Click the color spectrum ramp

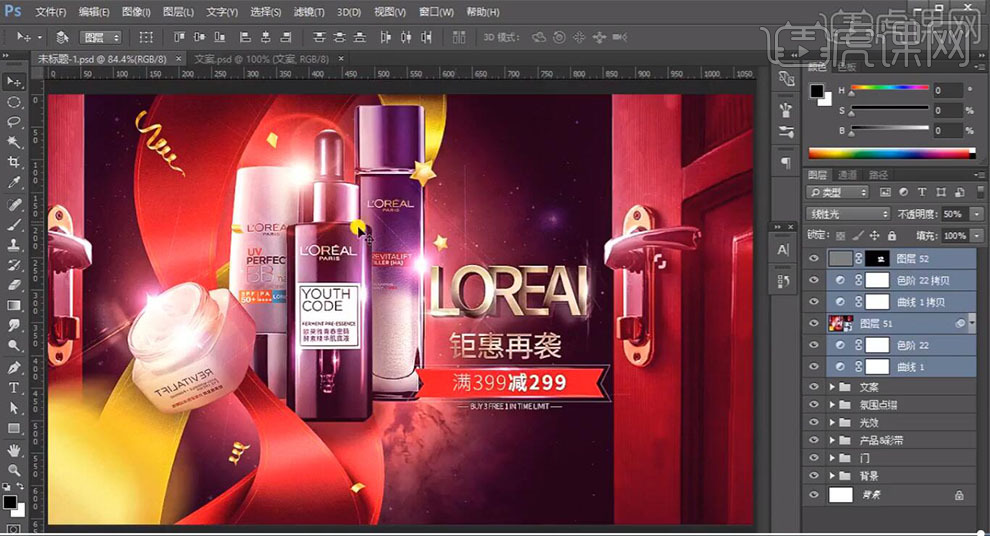click(891, 153)
